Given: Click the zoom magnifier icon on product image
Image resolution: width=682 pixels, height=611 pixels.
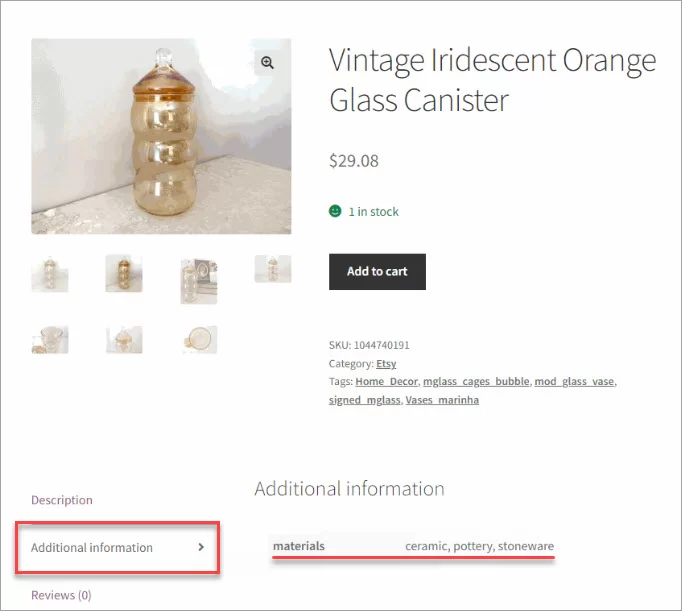Looking at the screenshot, I should pos(267,62).
